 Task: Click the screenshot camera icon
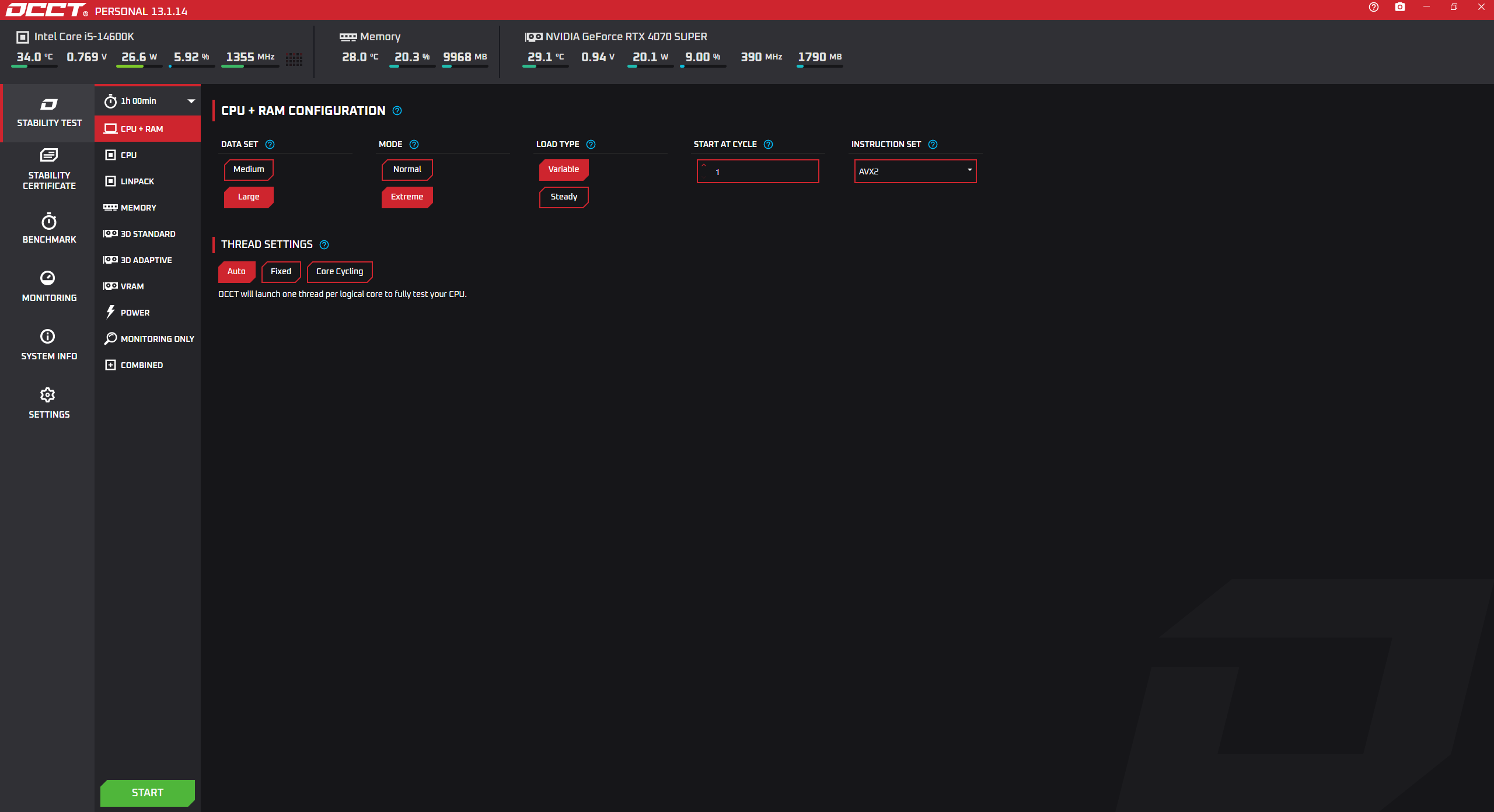click(1400, 7)
